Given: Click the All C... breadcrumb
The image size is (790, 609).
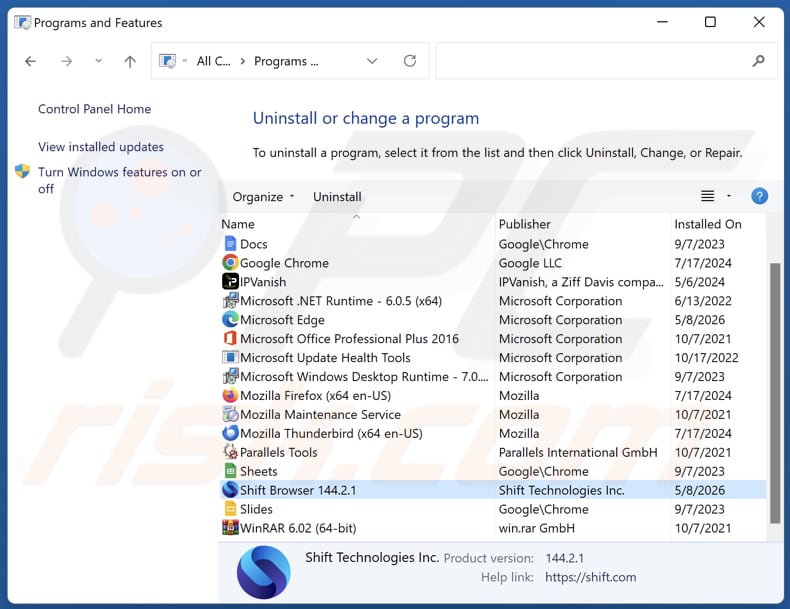Looking at the screenshot, I should coord(213,61).
